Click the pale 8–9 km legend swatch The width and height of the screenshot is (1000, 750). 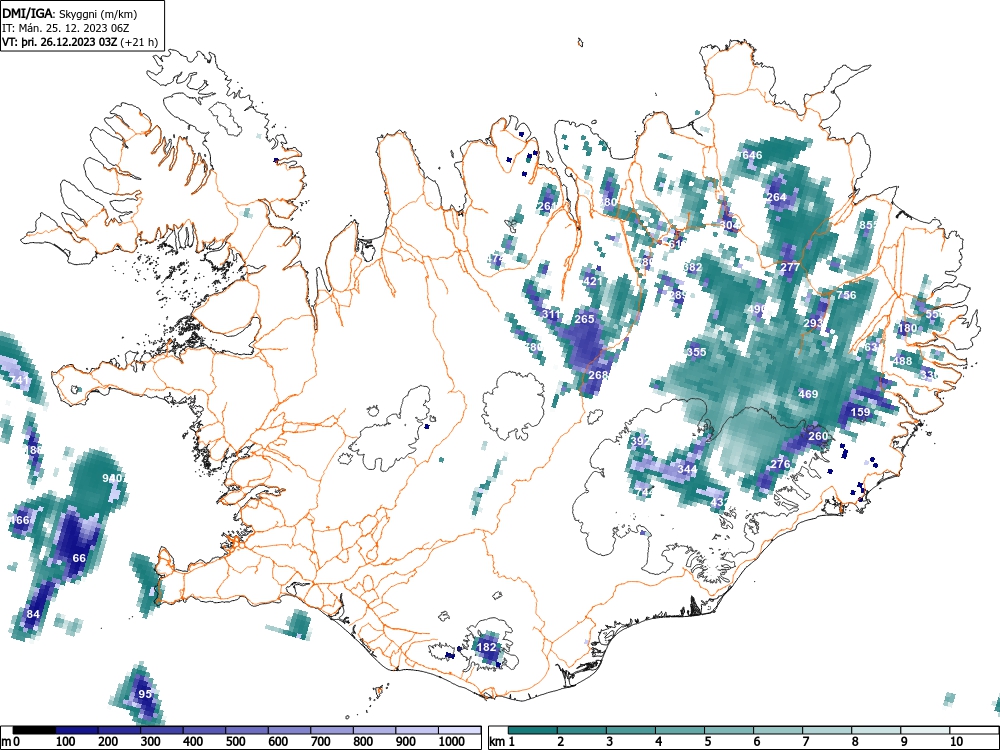pyautogui.click(x=876, y=730)
